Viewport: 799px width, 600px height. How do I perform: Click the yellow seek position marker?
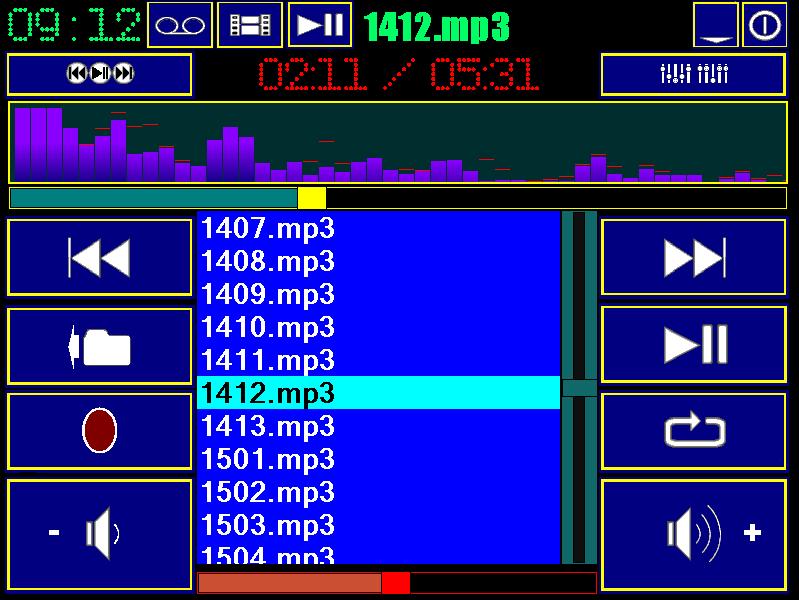click(x=312, y=198)
